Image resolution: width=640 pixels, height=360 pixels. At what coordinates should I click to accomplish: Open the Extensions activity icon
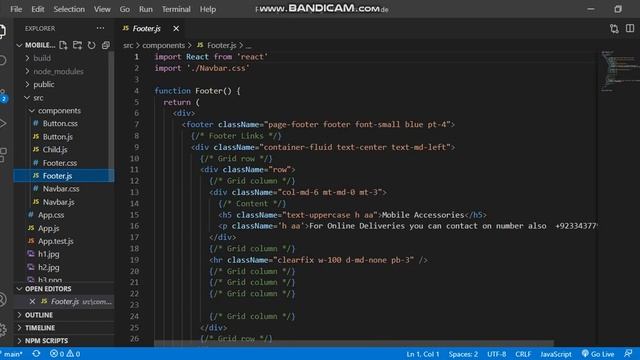pyautogui.click(x=3, y=155)
